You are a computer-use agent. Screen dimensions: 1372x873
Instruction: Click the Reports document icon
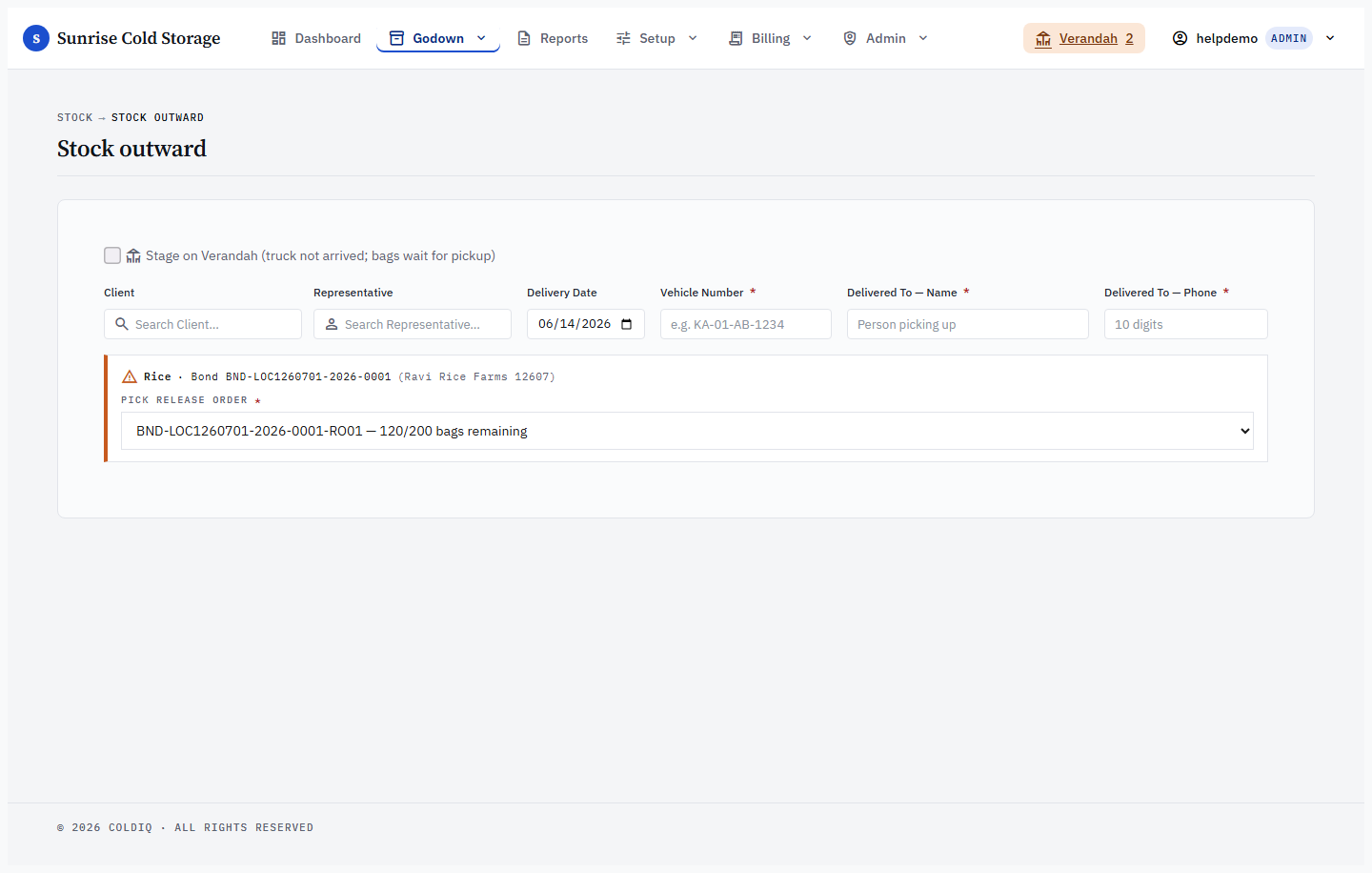coord(524,38)
